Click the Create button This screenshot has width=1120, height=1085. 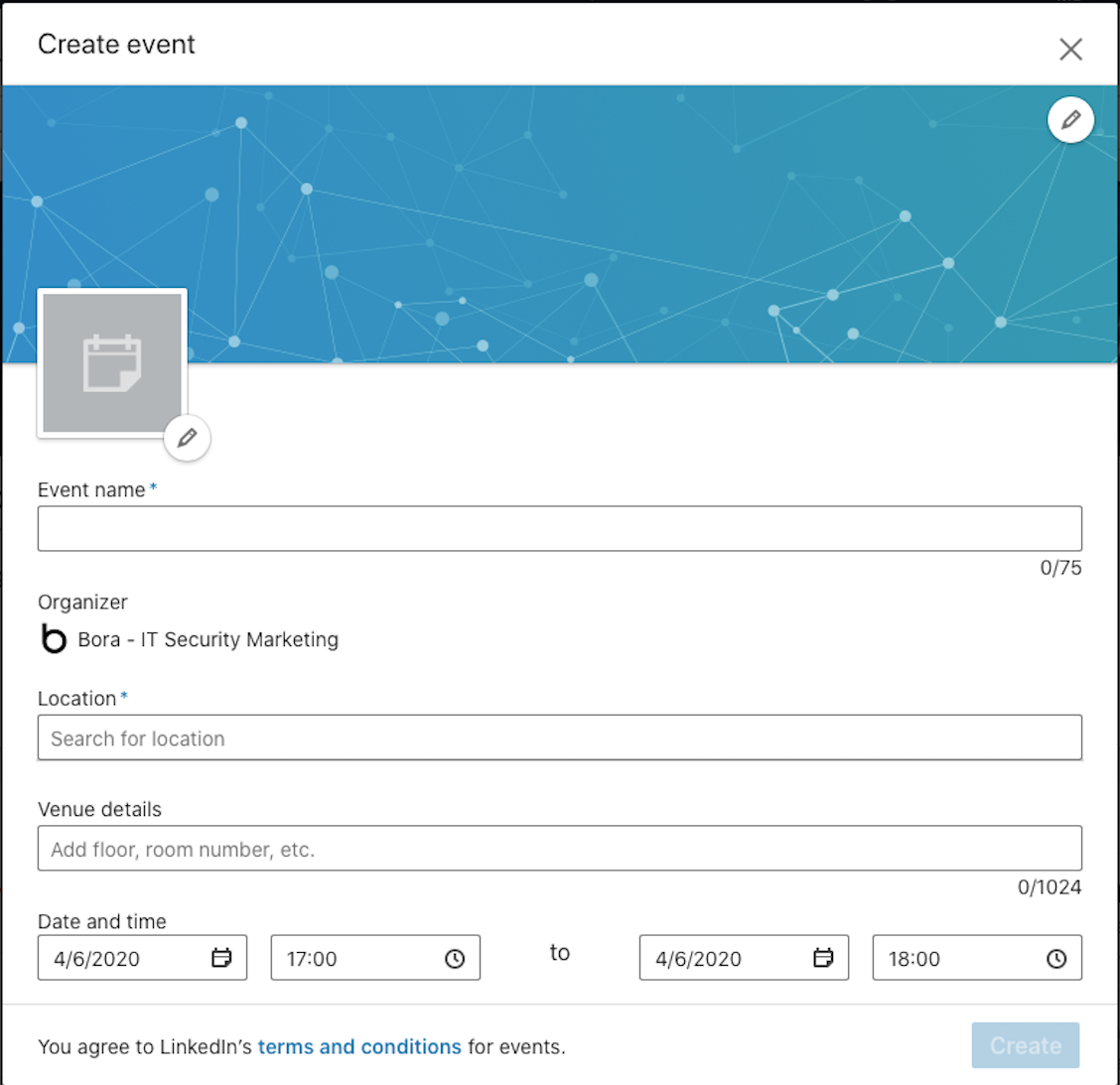click(1025, 1045)
